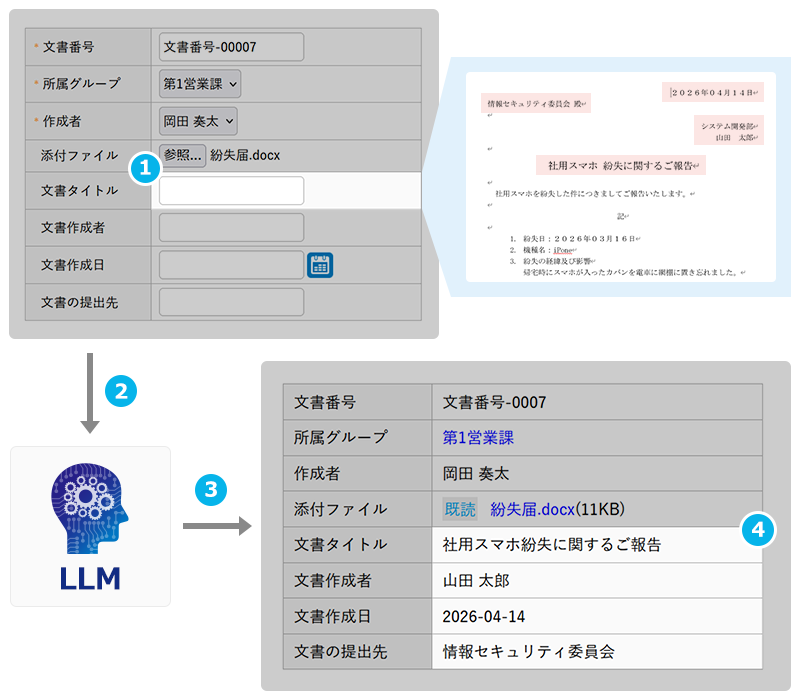Screen dimensions: 800x700
Task: Click highlighted システム開発部 山田 太郎 in preview
Action: [729, 131]
